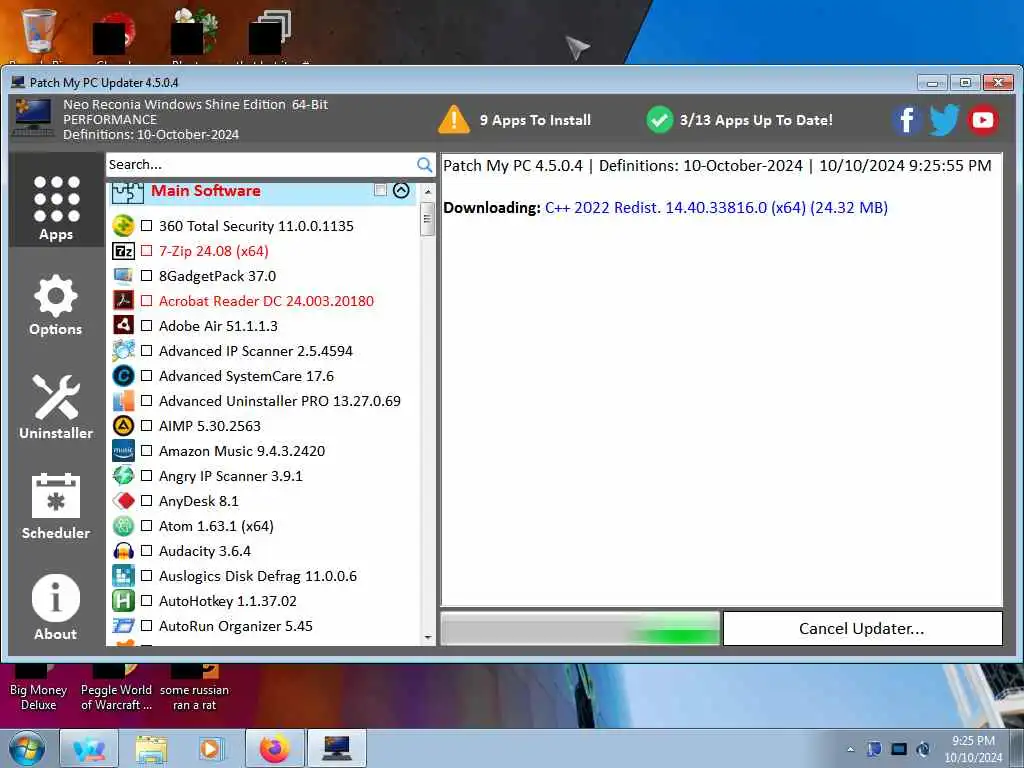Click the Main Software heading

pos(206,191)
